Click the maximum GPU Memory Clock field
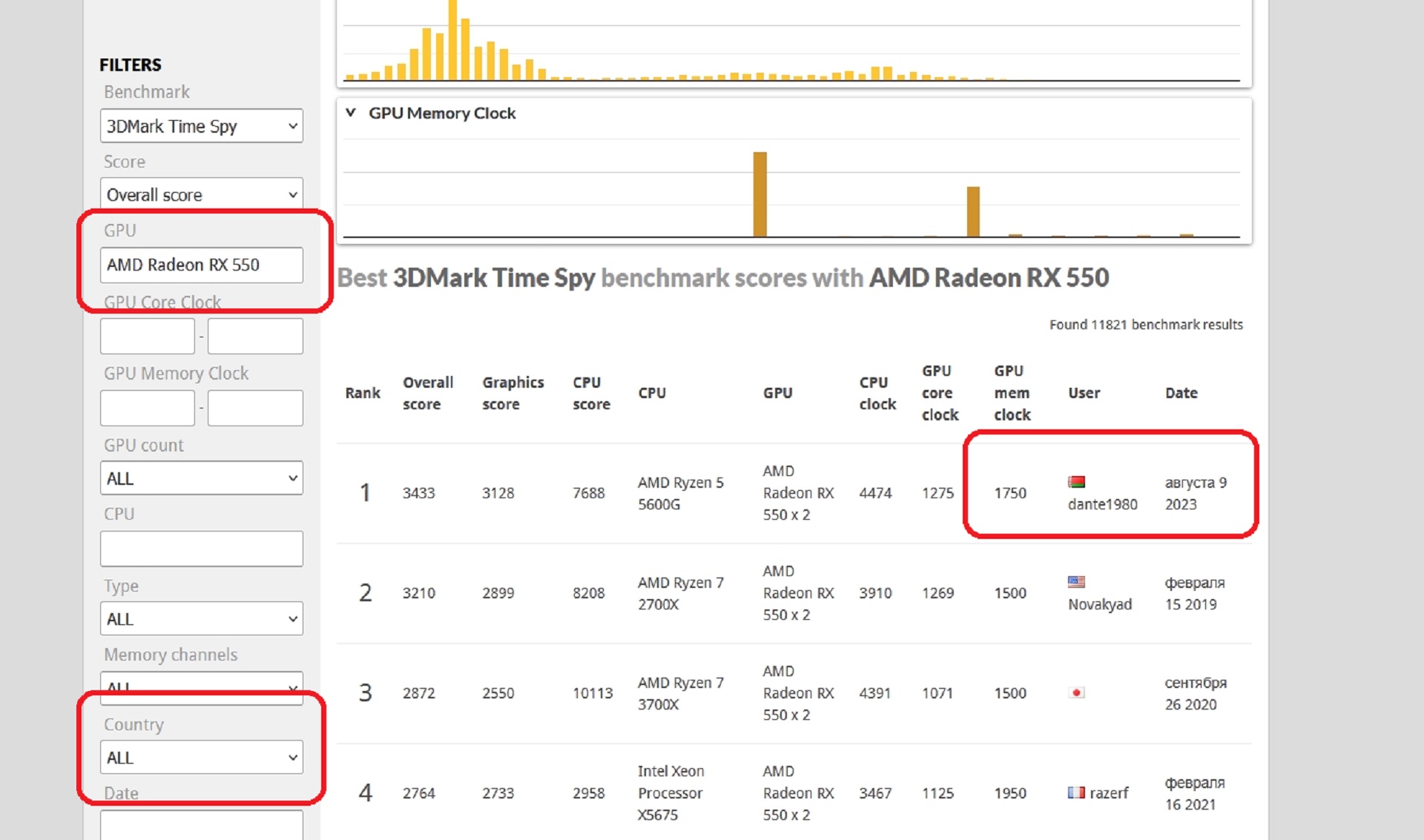Screen dimensions: 1424x840 click(x=255, y=408)
